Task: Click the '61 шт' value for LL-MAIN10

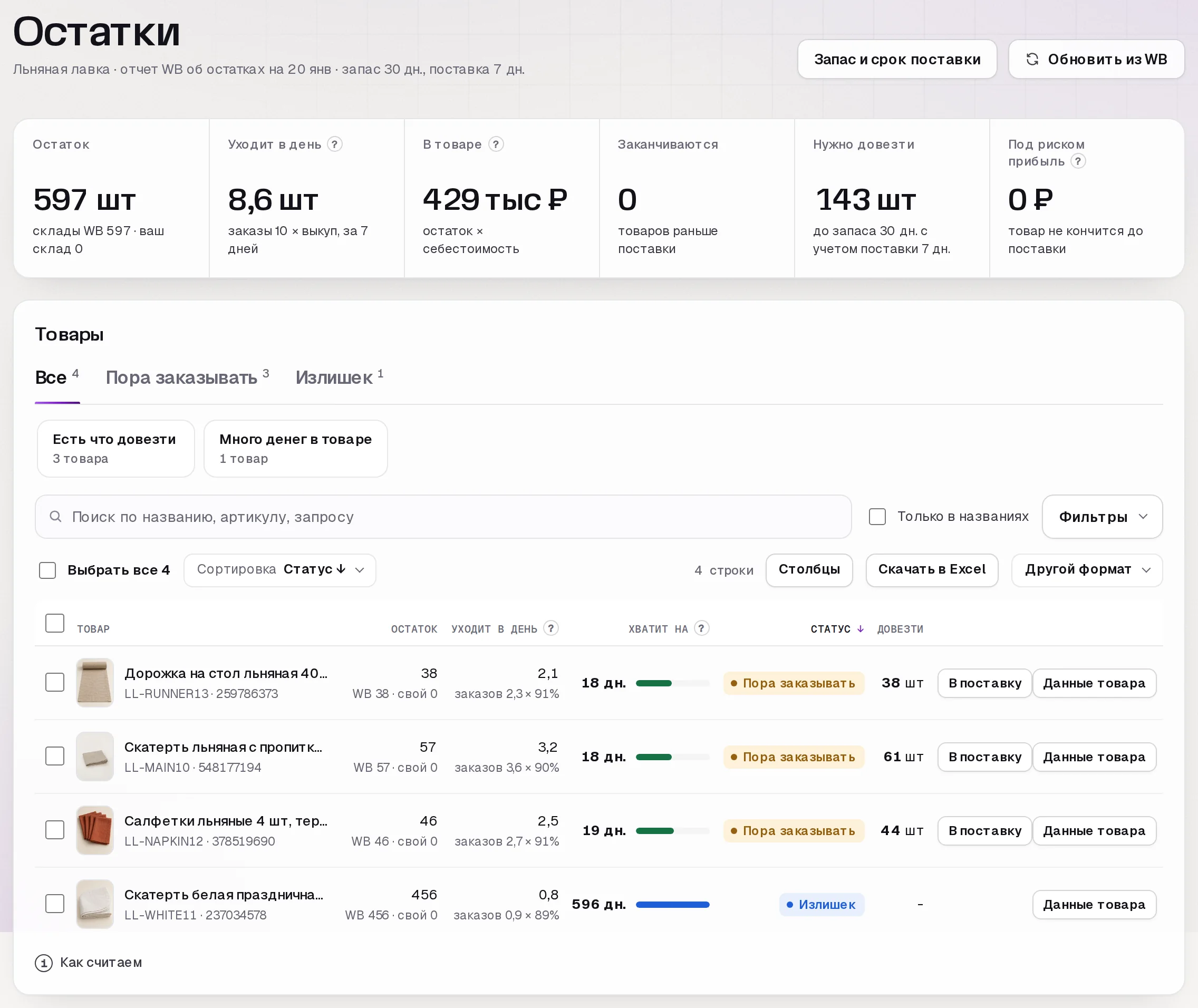Action: coord(903,757)
